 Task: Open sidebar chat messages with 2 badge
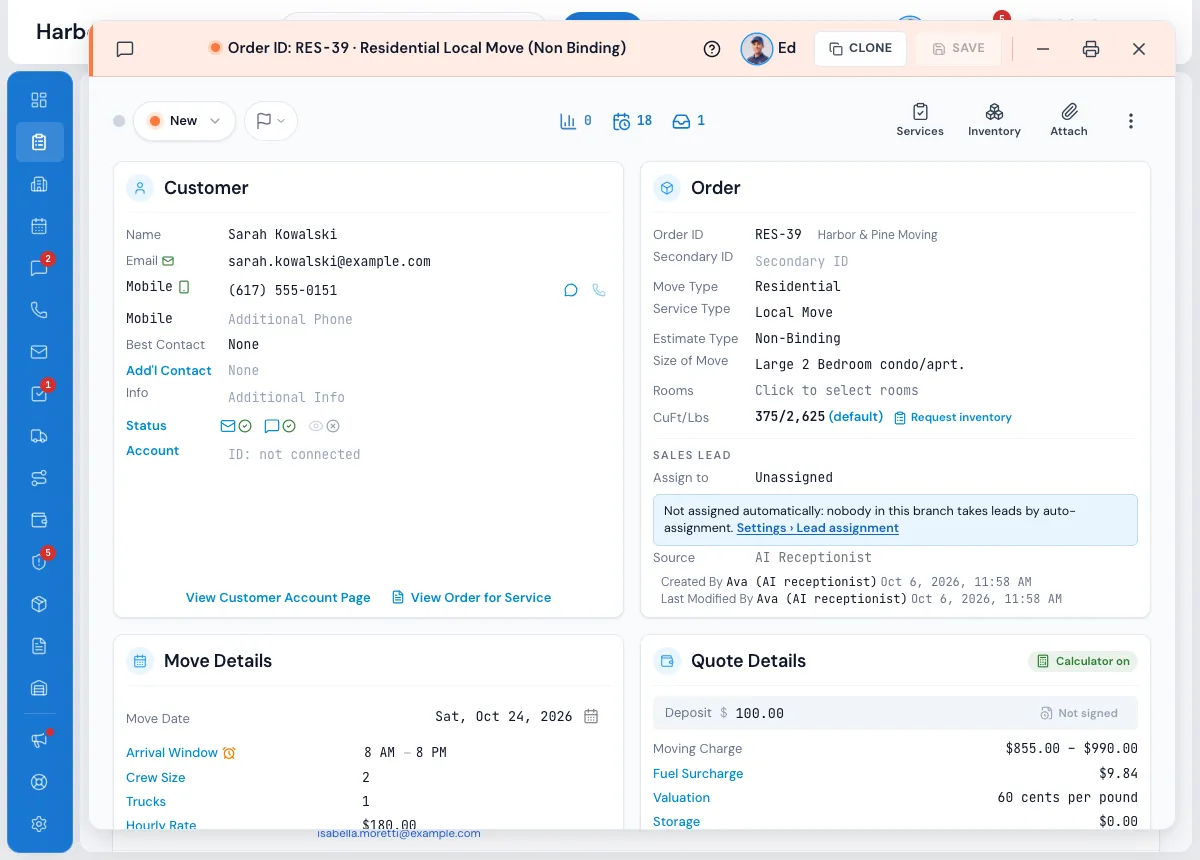[39, 268]
